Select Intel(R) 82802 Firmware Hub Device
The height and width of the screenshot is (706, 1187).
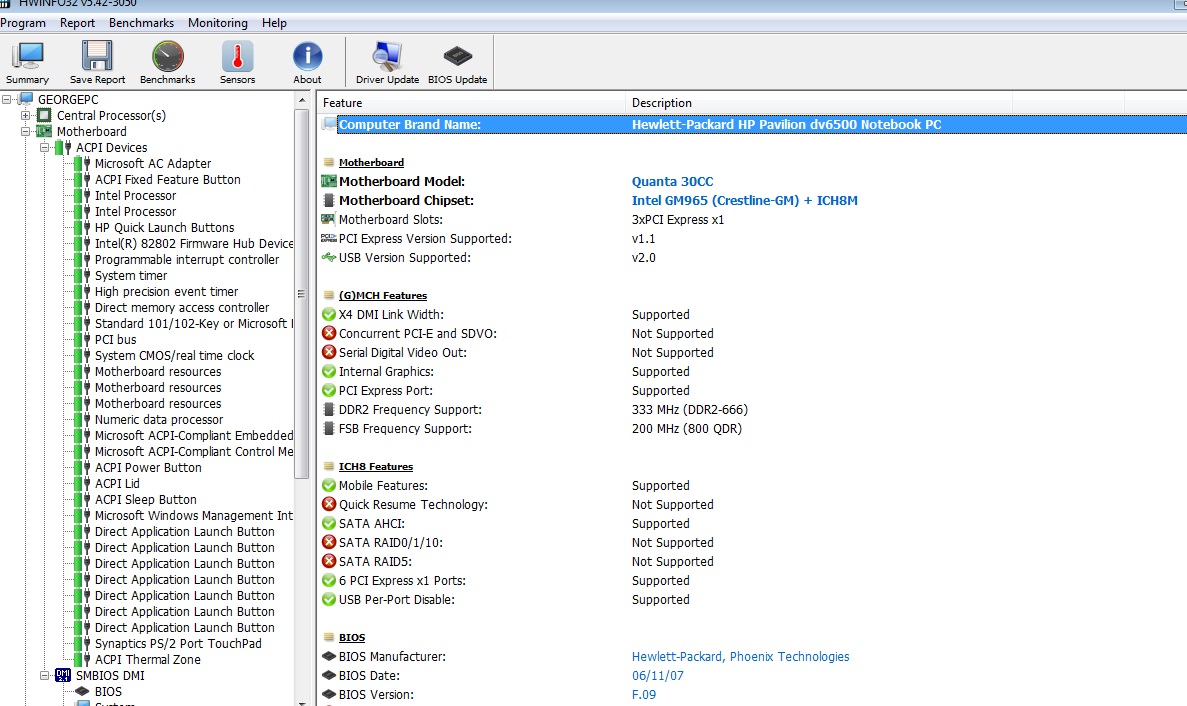pyautogui.click(x=194, y=243)
